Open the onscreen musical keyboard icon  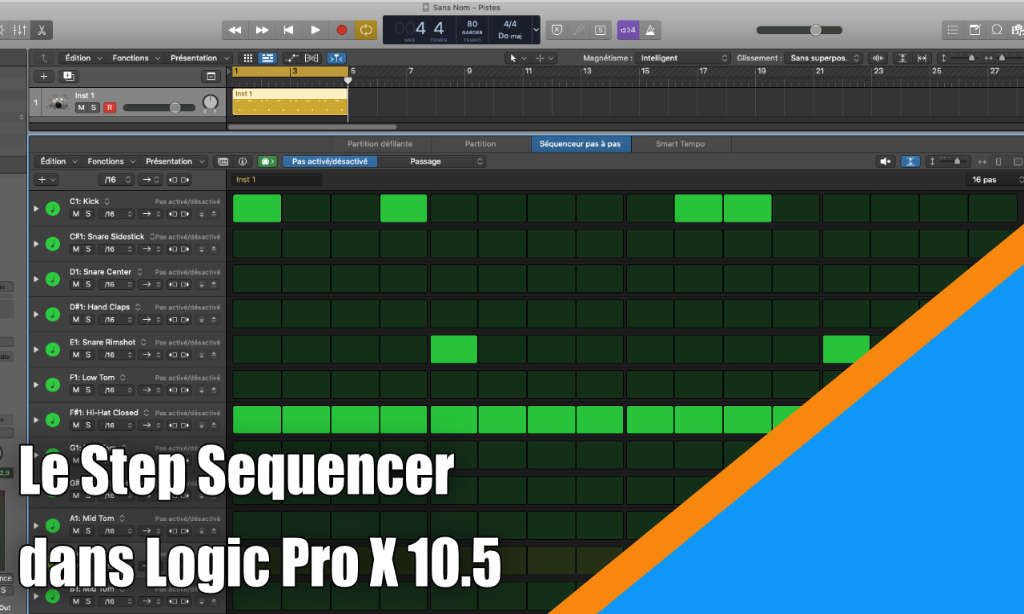598,29
